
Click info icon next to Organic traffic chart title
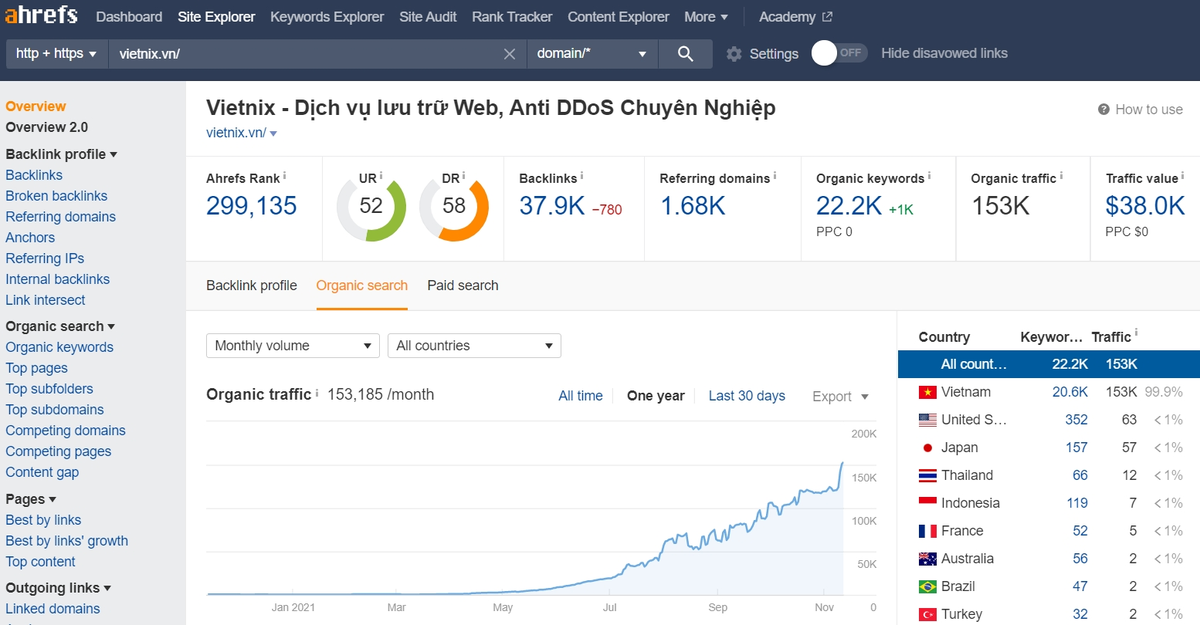317,393
